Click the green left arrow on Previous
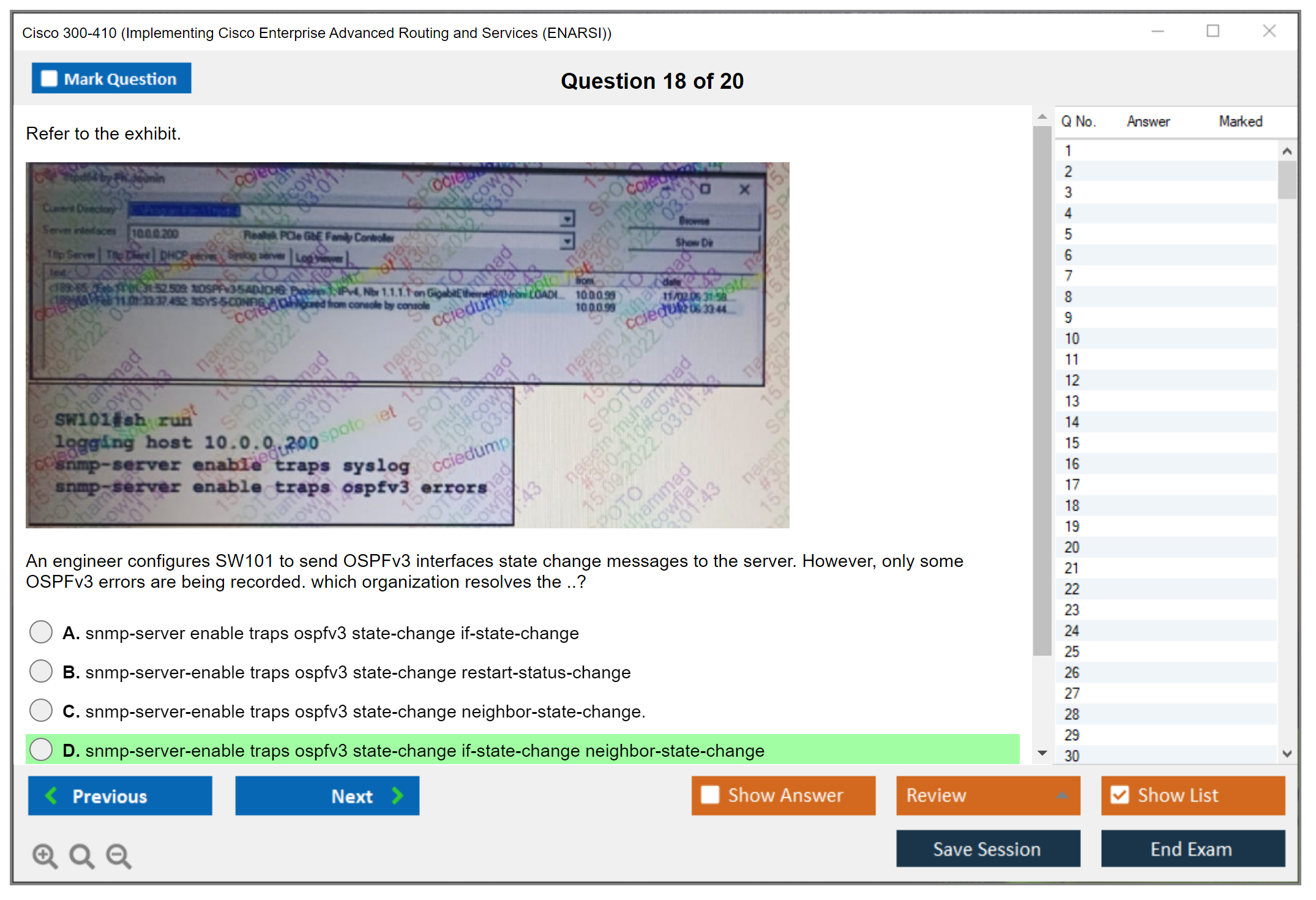Viewport: 1316px width, 900px height. point(52,795)
